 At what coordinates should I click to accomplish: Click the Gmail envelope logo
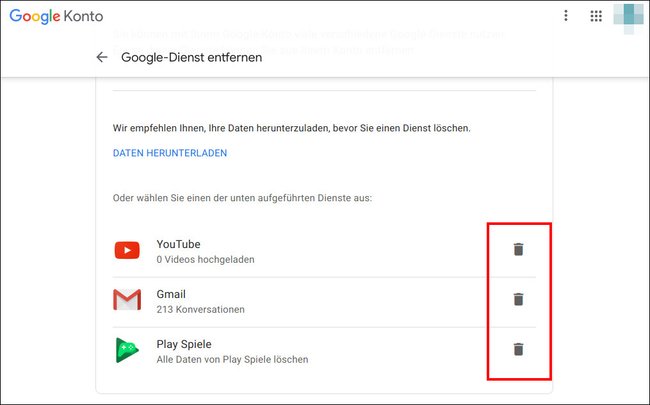pyautogui.click(x=127, y=300)
